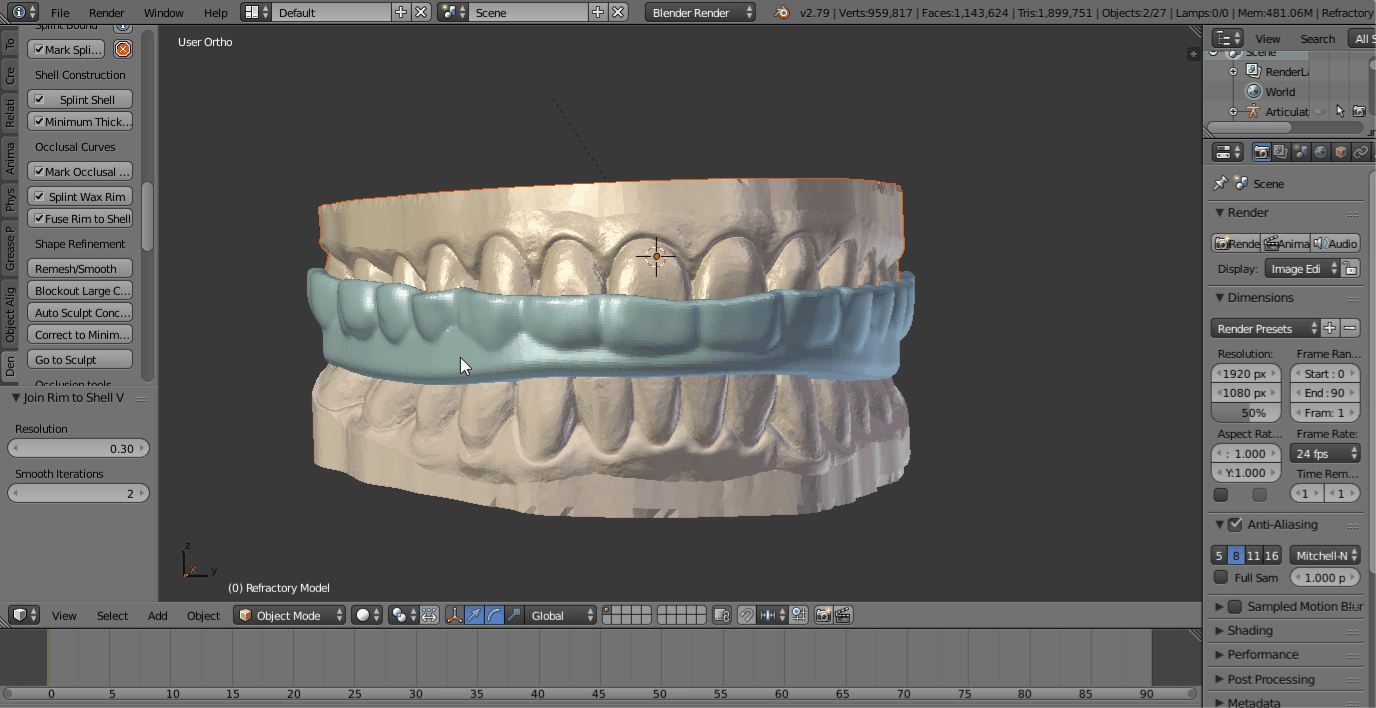Toggle Mark Occlusal checkbox
Screen dimensions: 1376x708
point(39,172)
